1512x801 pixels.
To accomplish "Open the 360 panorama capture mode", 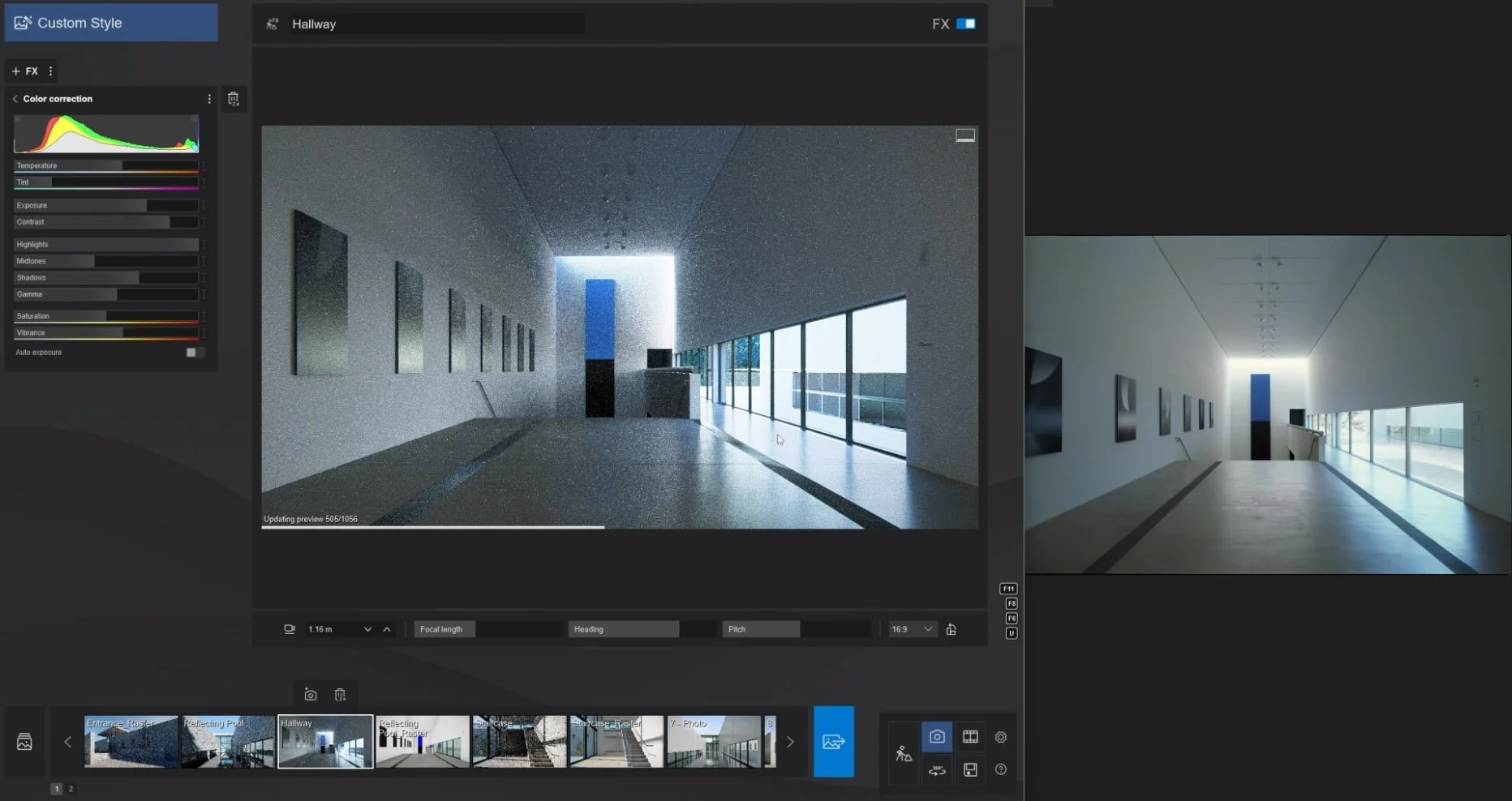I will click(937, 770).
